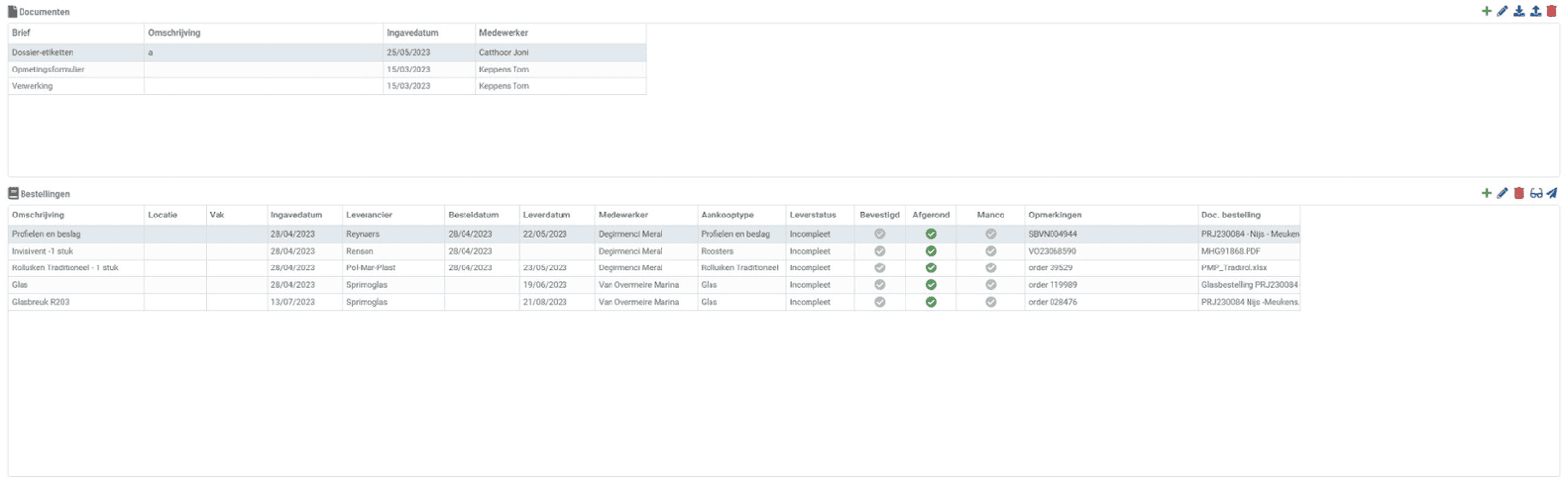
Task: Click the edit pencil in Bestellingen toolbar
Action: point(1502,193)
